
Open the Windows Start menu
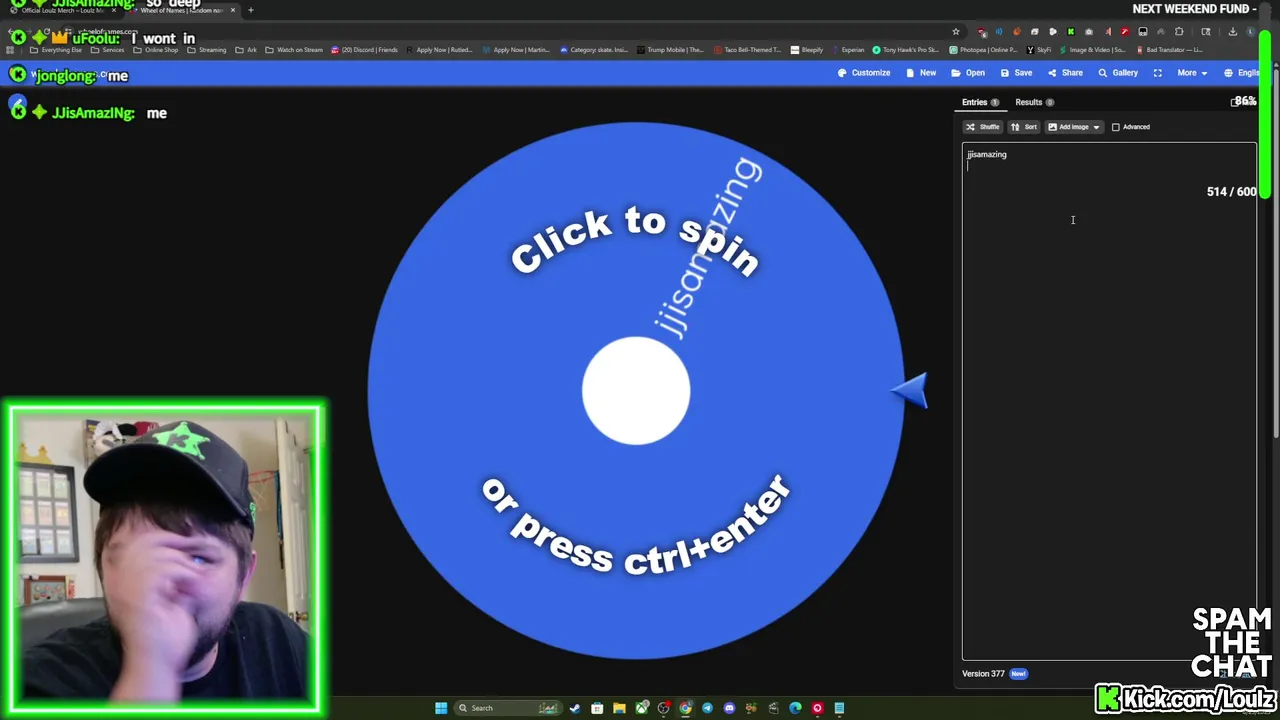coord(441,708)
